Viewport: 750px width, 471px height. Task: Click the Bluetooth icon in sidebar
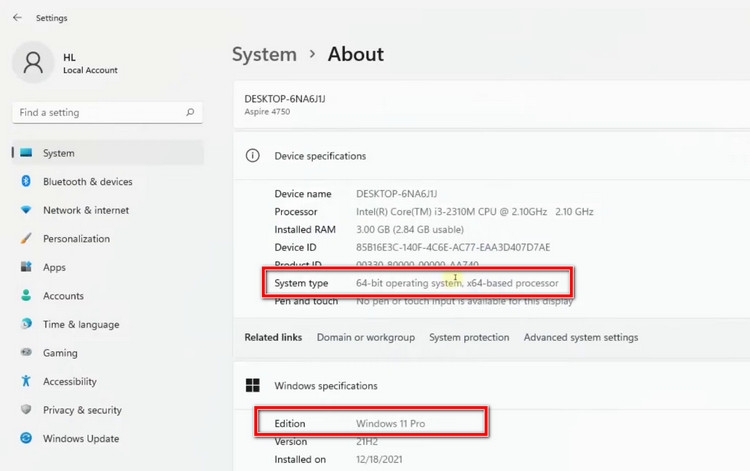[26, 181]
